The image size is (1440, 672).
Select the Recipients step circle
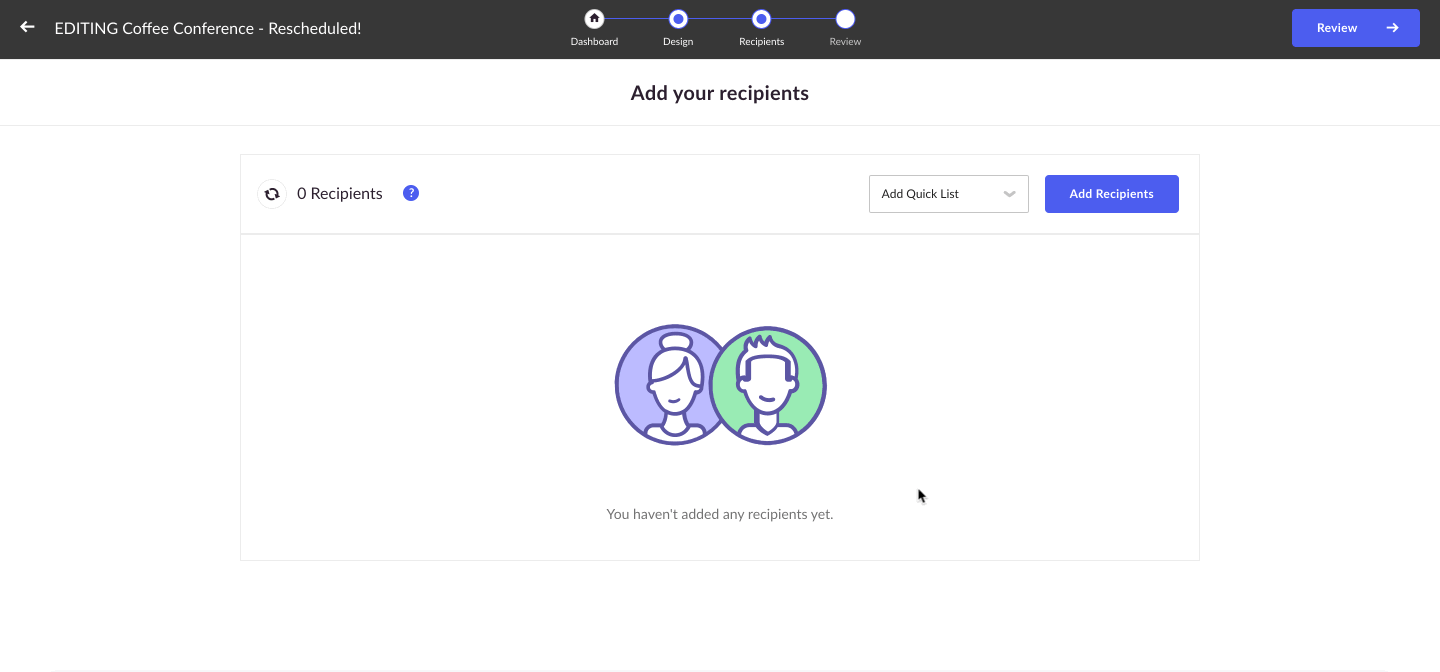click(761, 18)
